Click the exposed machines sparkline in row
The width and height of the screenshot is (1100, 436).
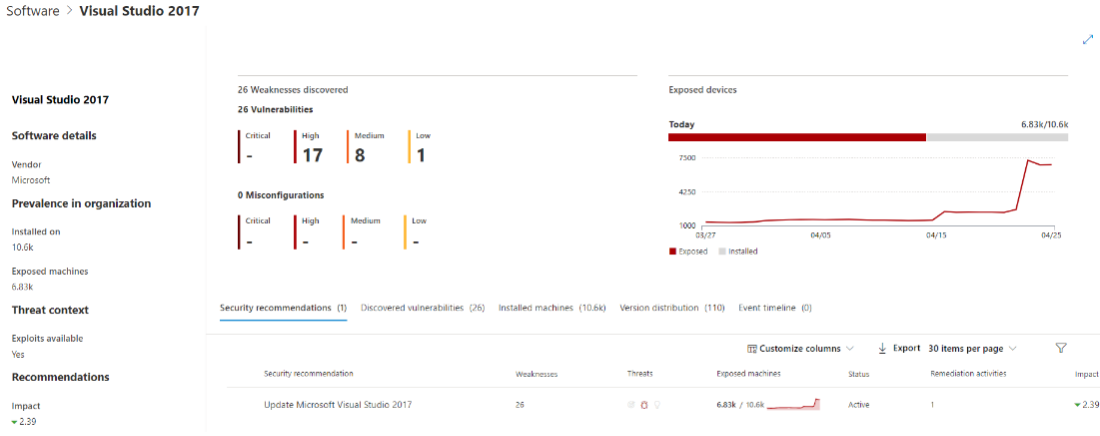(x=795, y=405)
